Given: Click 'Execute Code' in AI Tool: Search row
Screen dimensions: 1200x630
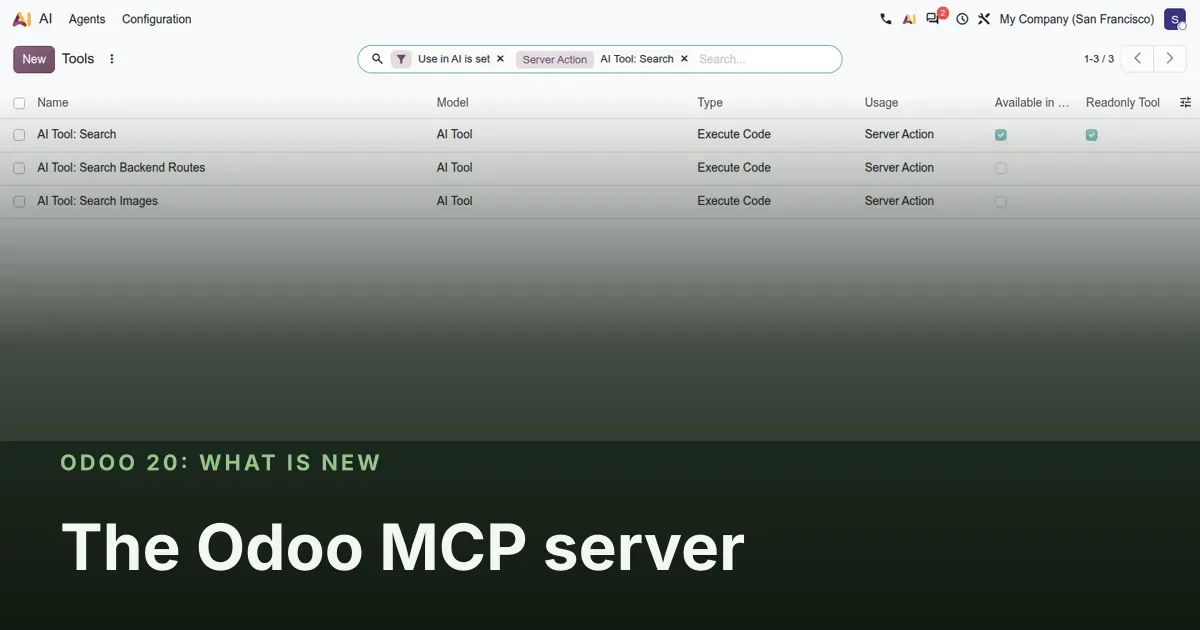Looking at the screenshot, I should tap(734, 134).
